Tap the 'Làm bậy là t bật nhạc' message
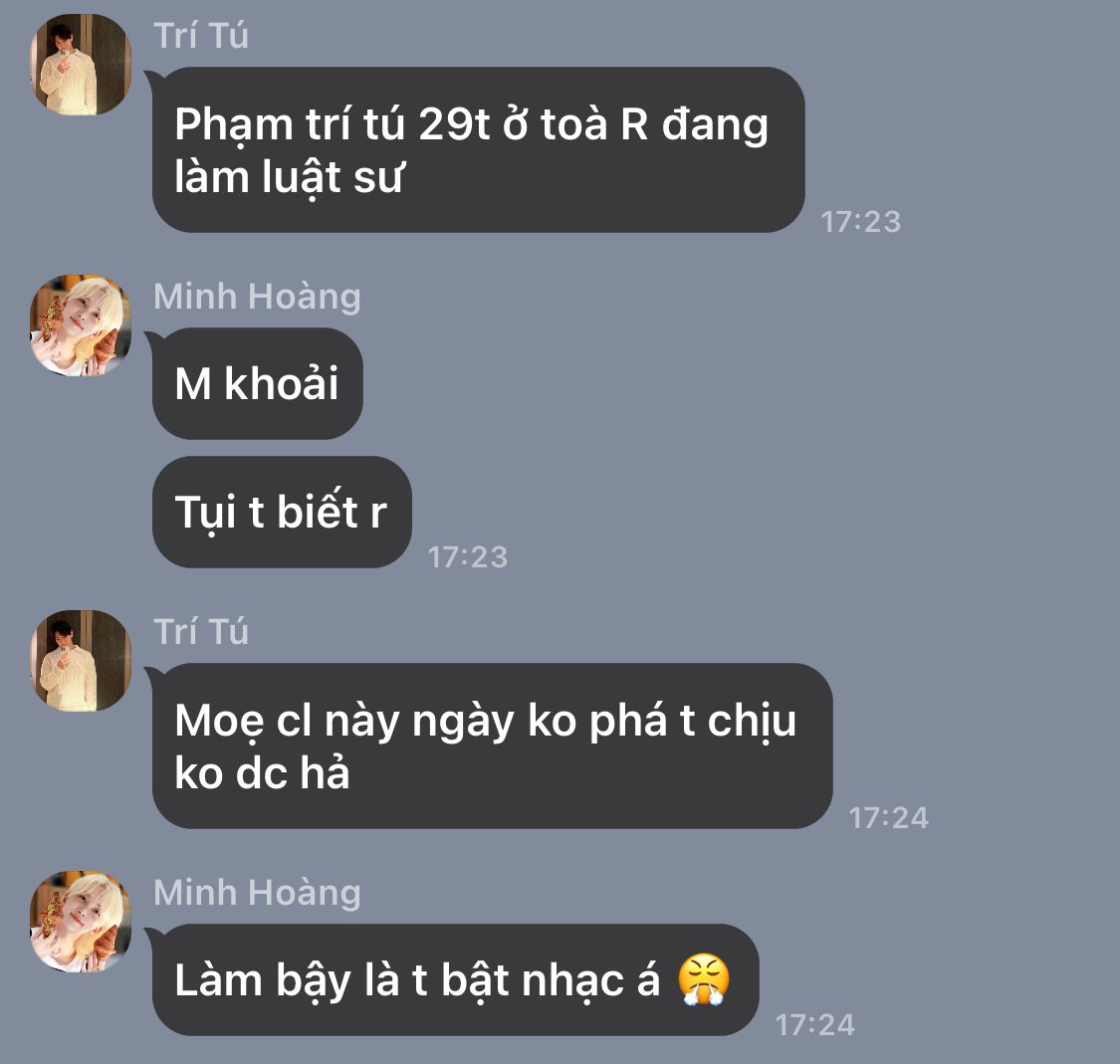The height and width of the screenshot is (1064, 1120). (x=455, y=979)
